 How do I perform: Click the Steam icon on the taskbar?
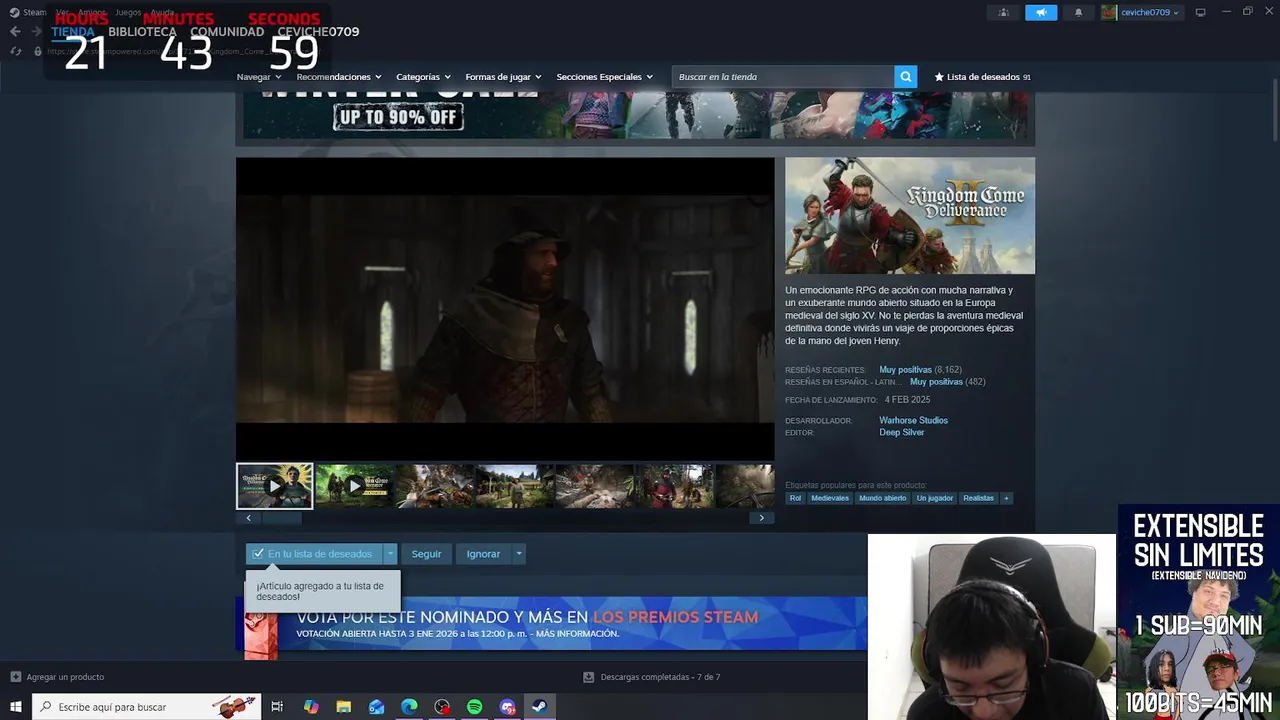click(x=539, y=707)
